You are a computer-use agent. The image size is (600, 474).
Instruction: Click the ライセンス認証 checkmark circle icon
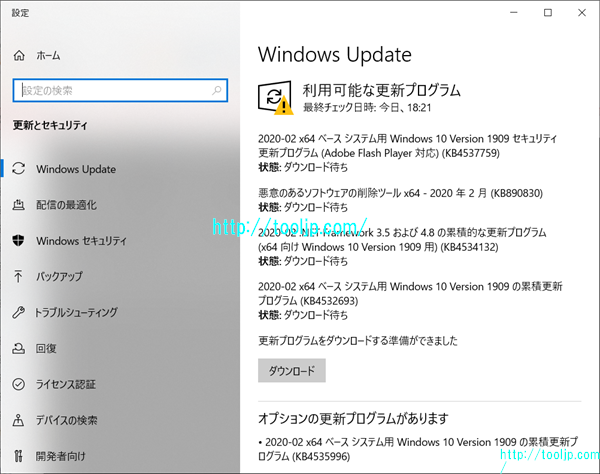click(x=18, y=384)
